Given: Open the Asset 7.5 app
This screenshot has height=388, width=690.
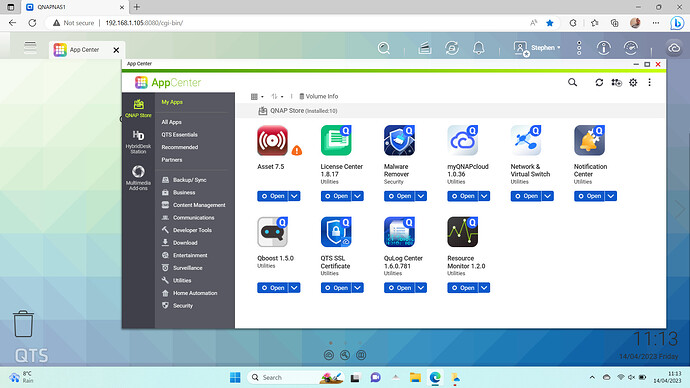Looking at the screenshot, I should (273, 196).
